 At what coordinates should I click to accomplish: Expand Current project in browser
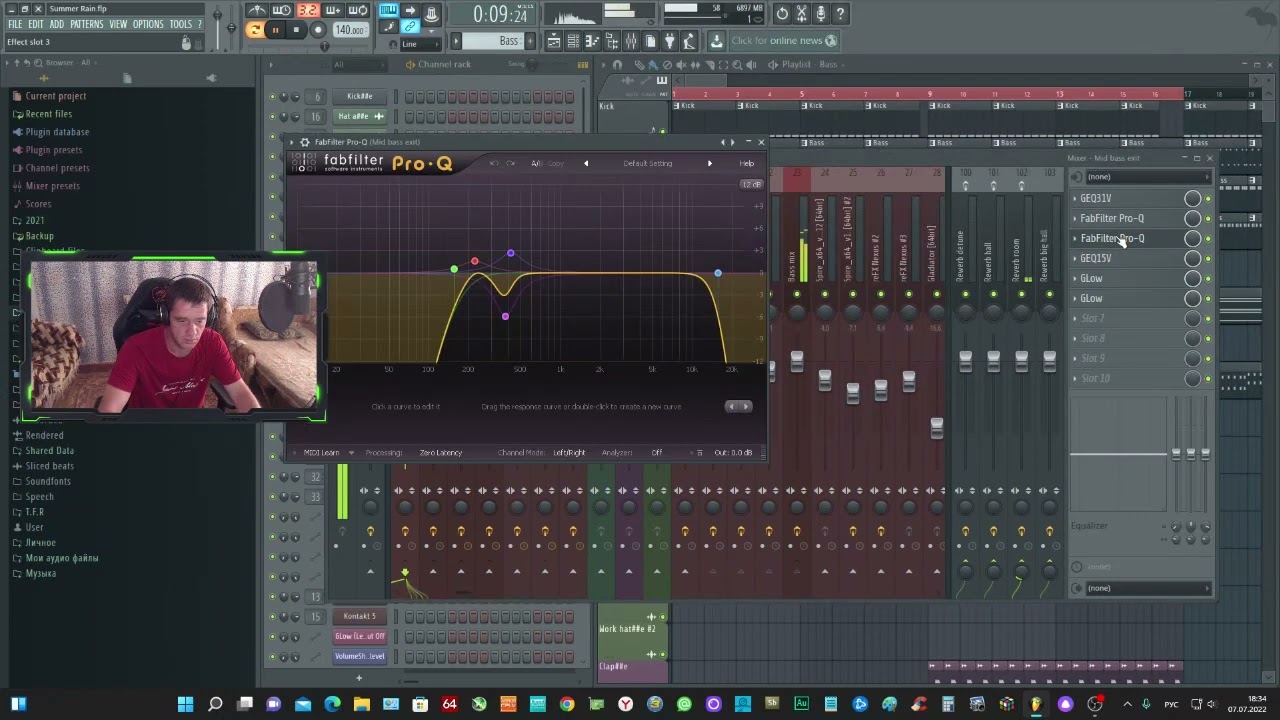click(55, 96)
